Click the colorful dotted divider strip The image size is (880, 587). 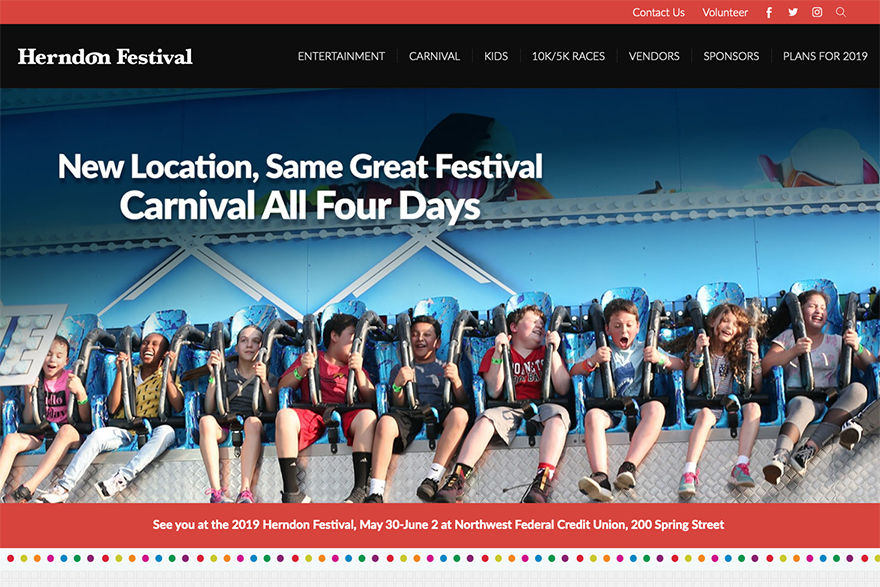[440, 558]
